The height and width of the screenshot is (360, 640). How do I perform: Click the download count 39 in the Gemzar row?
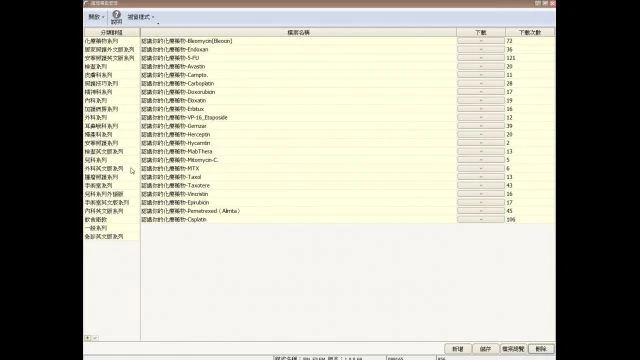(x=509, y=126)
